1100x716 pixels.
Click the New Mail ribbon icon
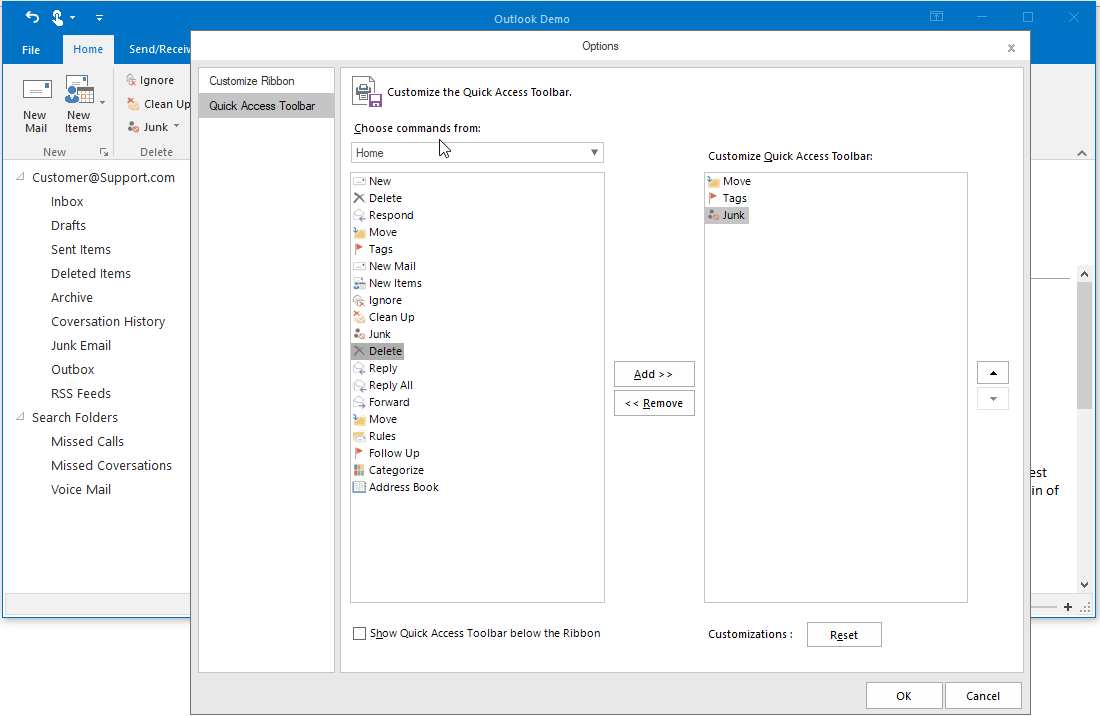pyautogui.click(x=36, y=93)
